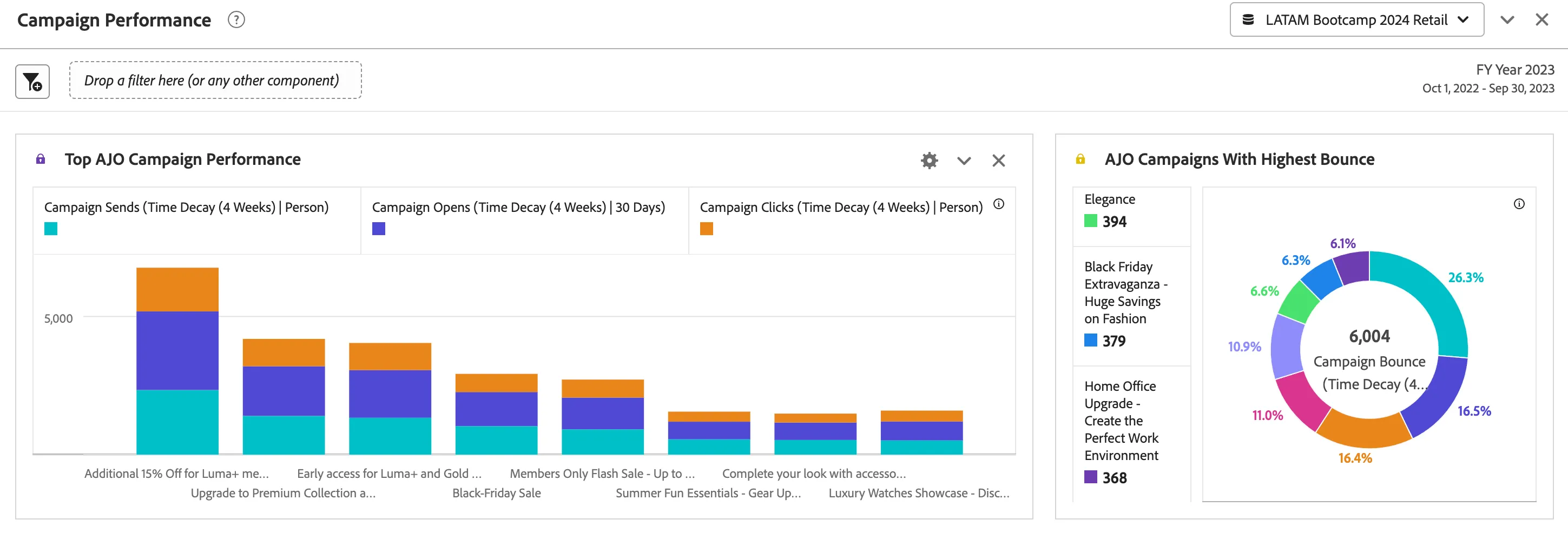Click the info icon in donut chart

coord(1519,204)
